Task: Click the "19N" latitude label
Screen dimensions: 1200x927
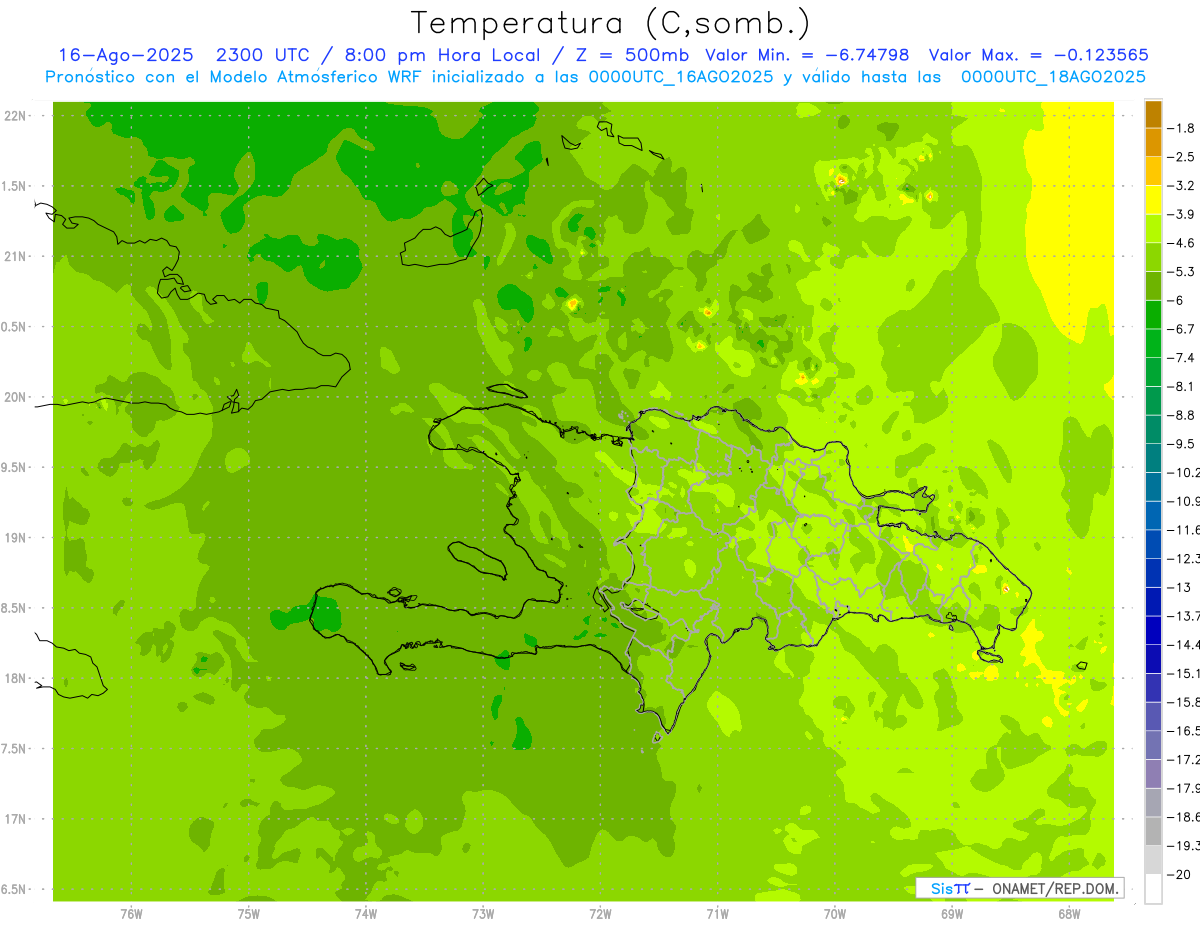Action: click(15, 538)
